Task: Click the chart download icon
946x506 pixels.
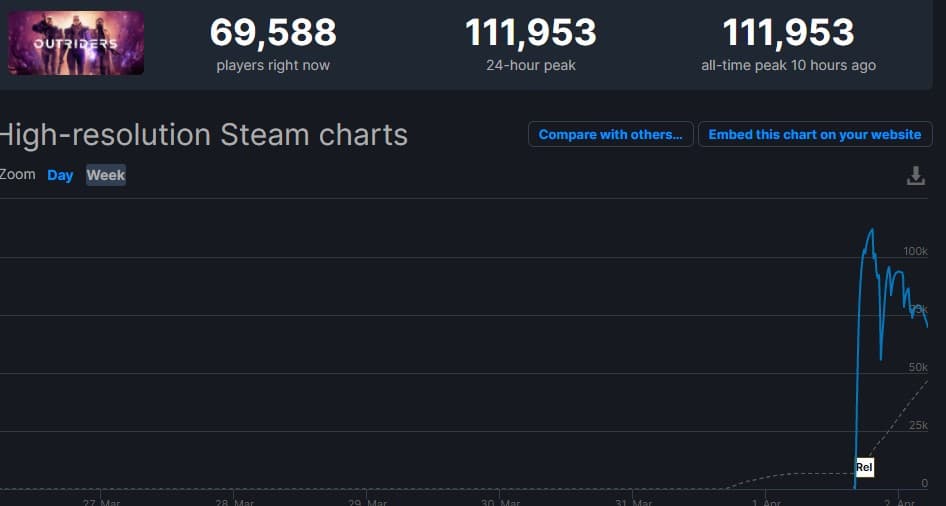Action: tap(915, 176)
